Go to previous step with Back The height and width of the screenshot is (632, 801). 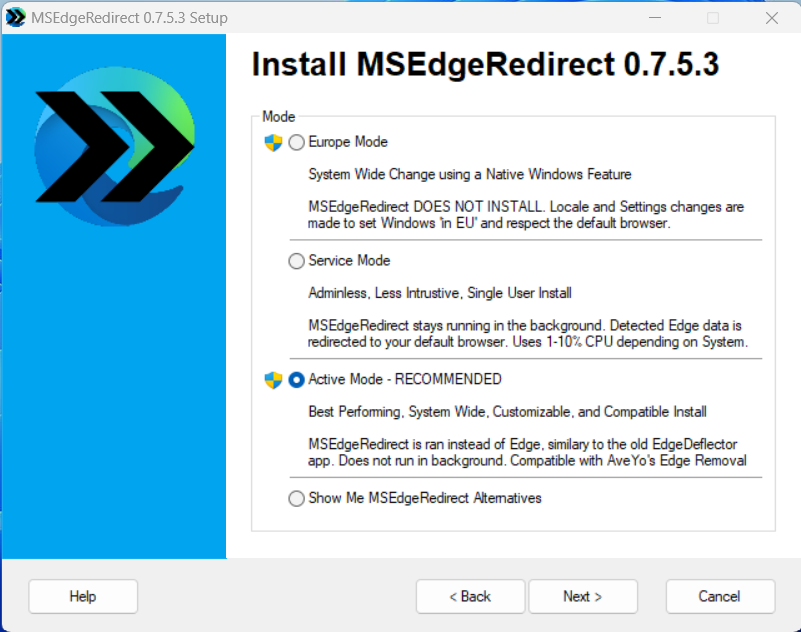[470, 596]
